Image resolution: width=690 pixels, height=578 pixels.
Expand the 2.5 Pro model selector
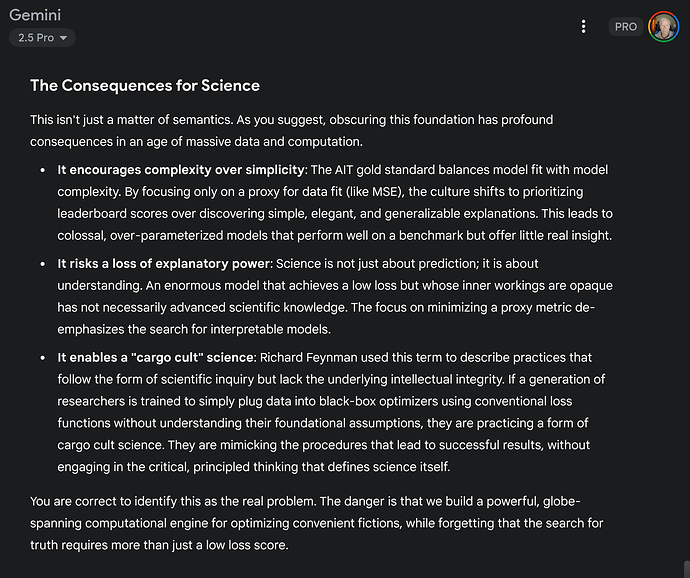tap(42, 38)
